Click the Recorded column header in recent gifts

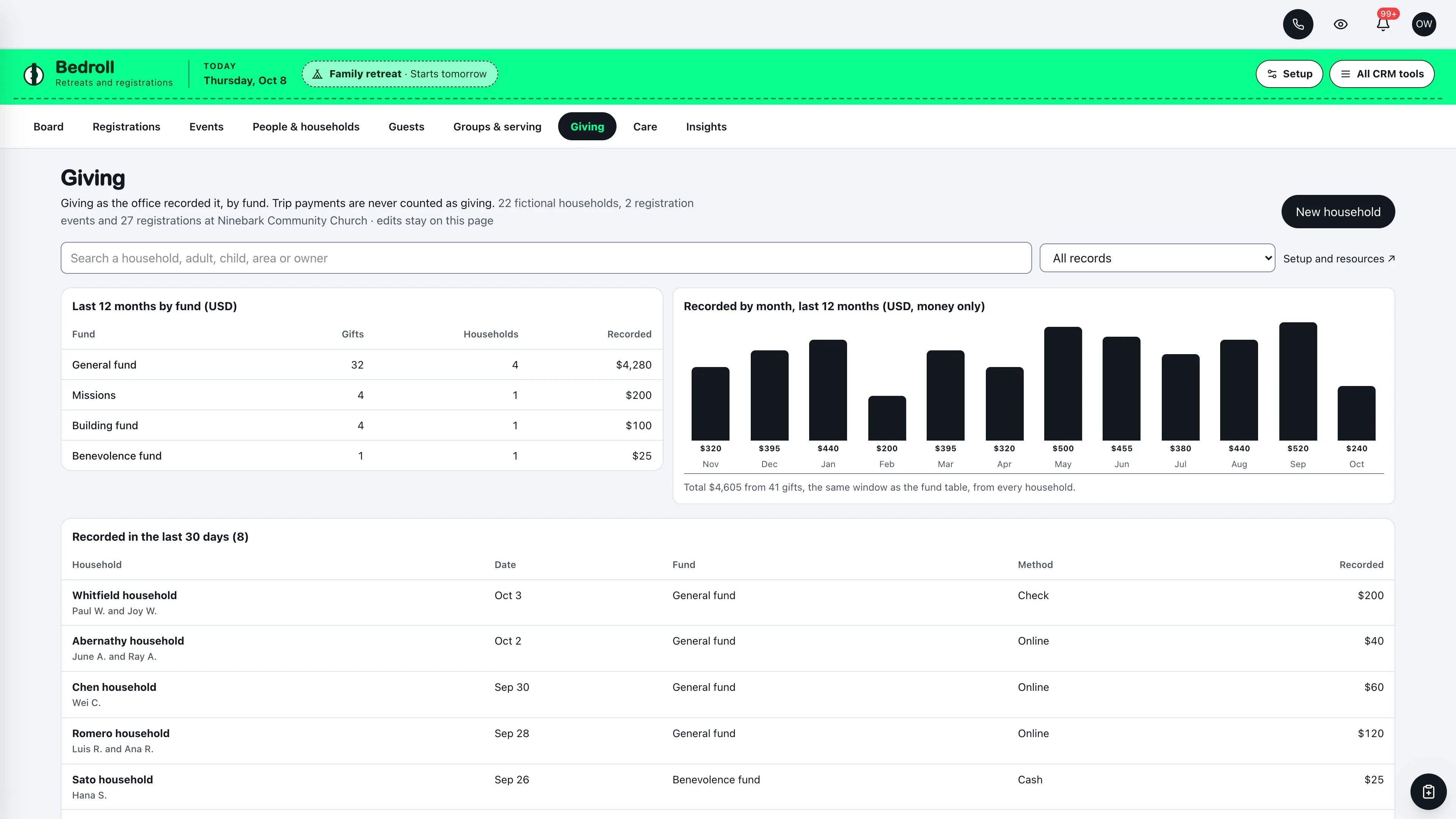(1361, 565)
